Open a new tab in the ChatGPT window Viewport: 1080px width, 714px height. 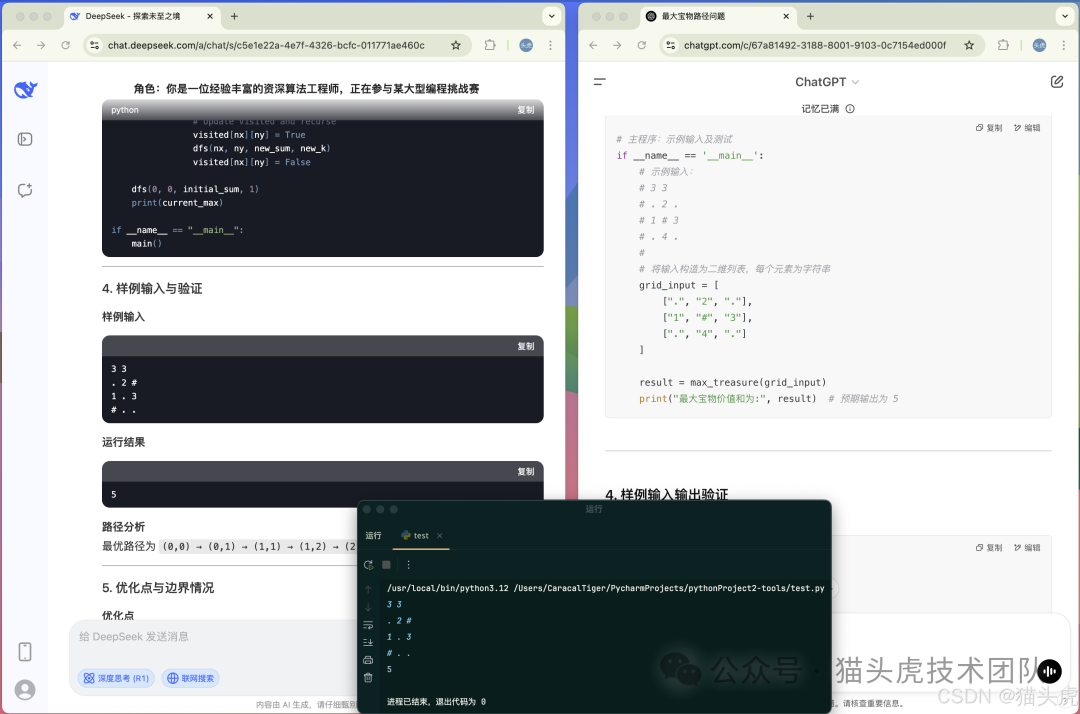click(x=810, y=16)
